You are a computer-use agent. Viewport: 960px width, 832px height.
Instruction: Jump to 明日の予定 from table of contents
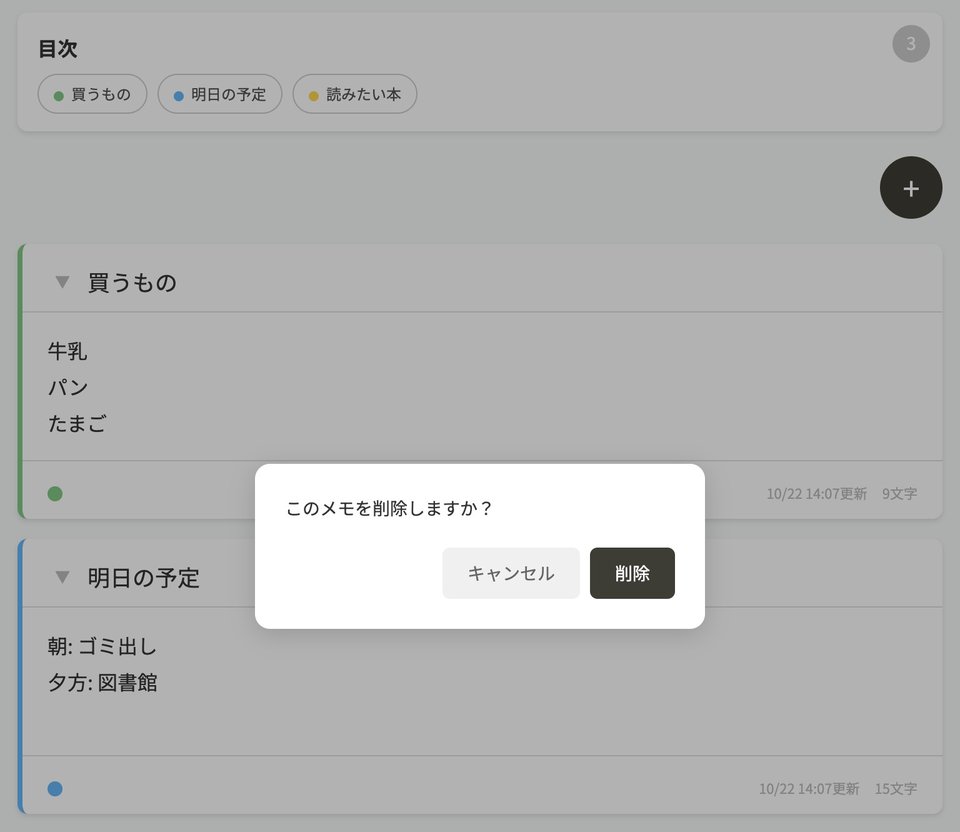pos(220,94)
